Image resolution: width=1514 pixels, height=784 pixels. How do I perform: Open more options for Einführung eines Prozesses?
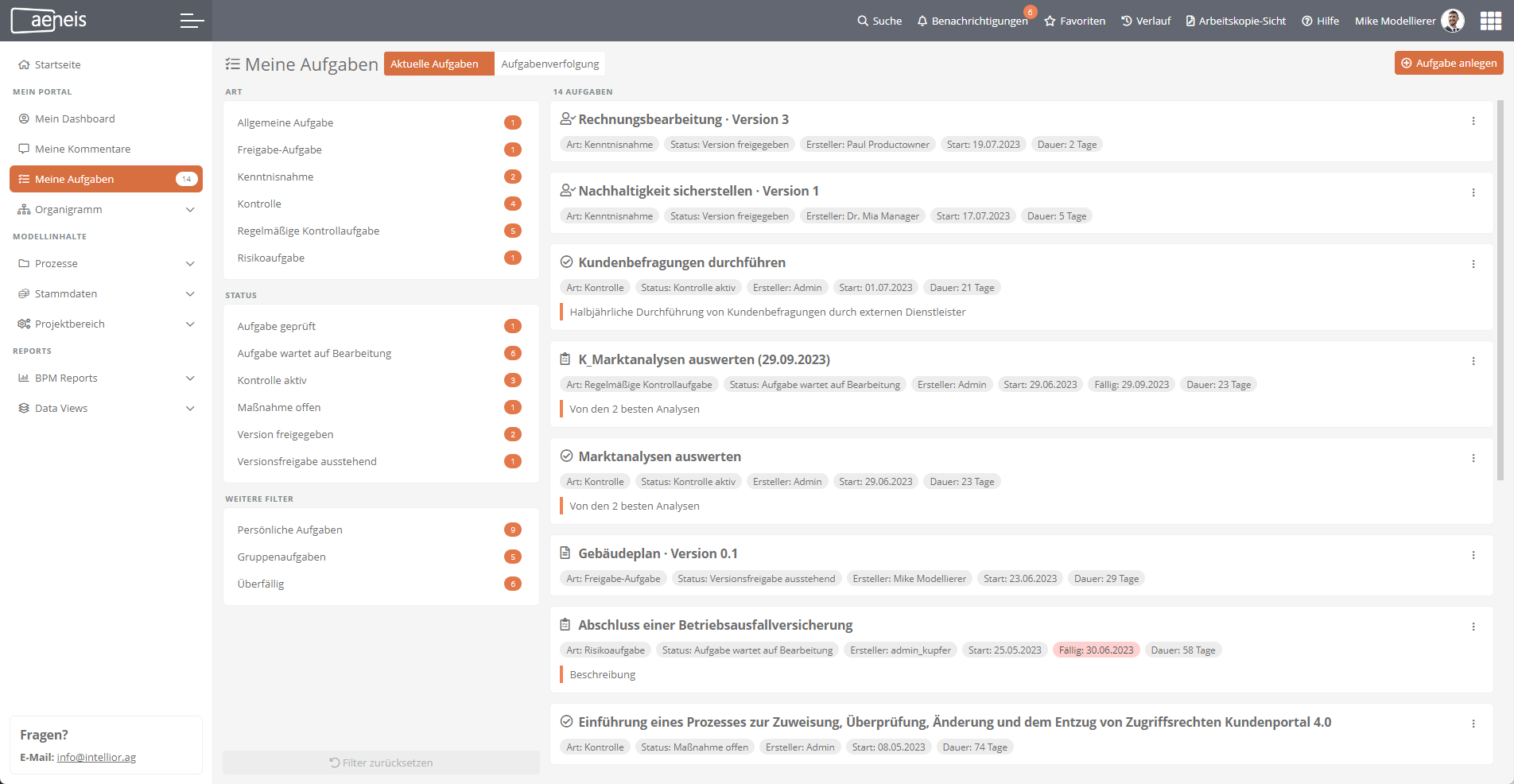pos(1473,724)
